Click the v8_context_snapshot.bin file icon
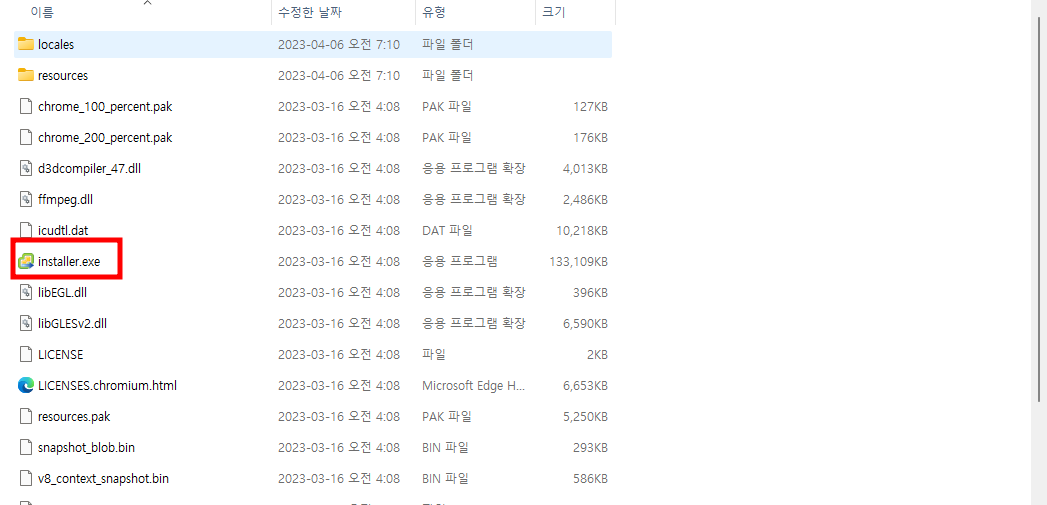The height and width of the screenshot is (505, 1047). tap(26, 478)
